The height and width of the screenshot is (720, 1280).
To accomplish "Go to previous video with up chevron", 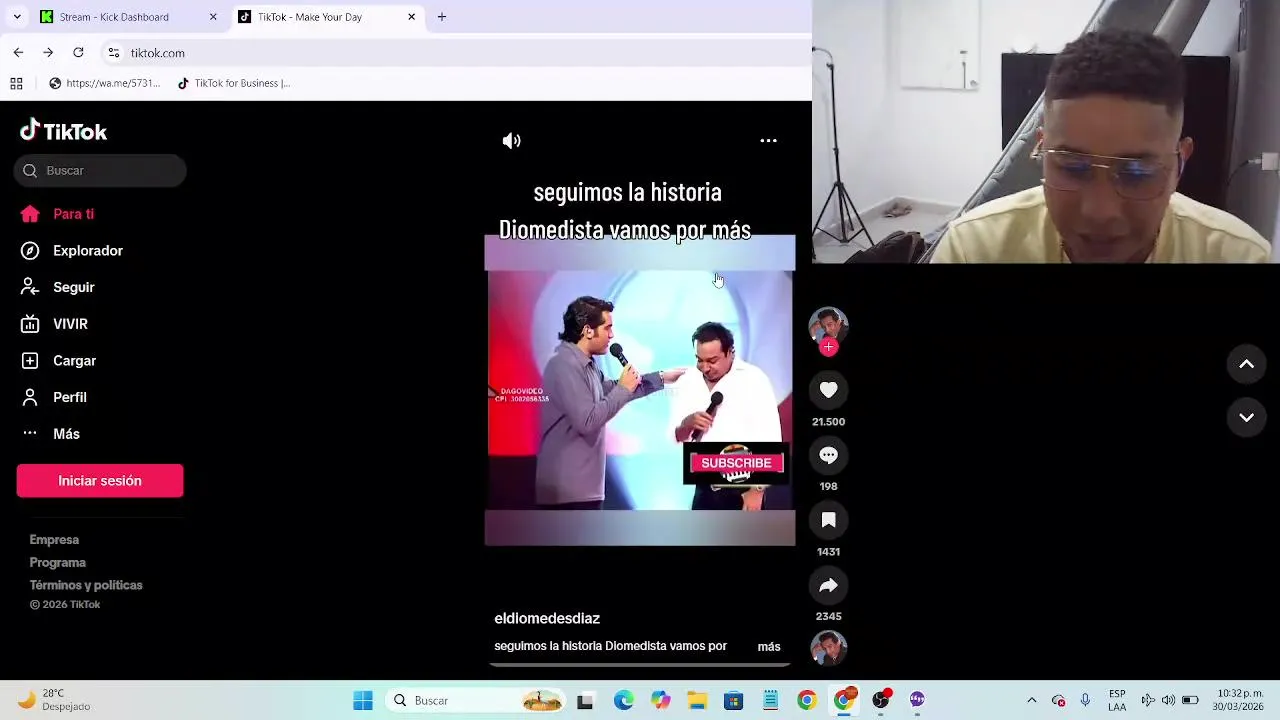I will 1246,364.
